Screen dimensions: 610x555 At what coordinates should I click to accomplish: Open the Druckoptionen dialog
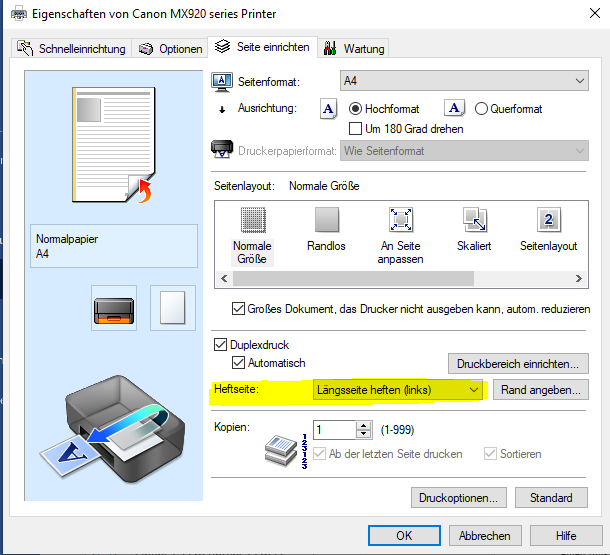pyautogui.click(x=459, y=497)
